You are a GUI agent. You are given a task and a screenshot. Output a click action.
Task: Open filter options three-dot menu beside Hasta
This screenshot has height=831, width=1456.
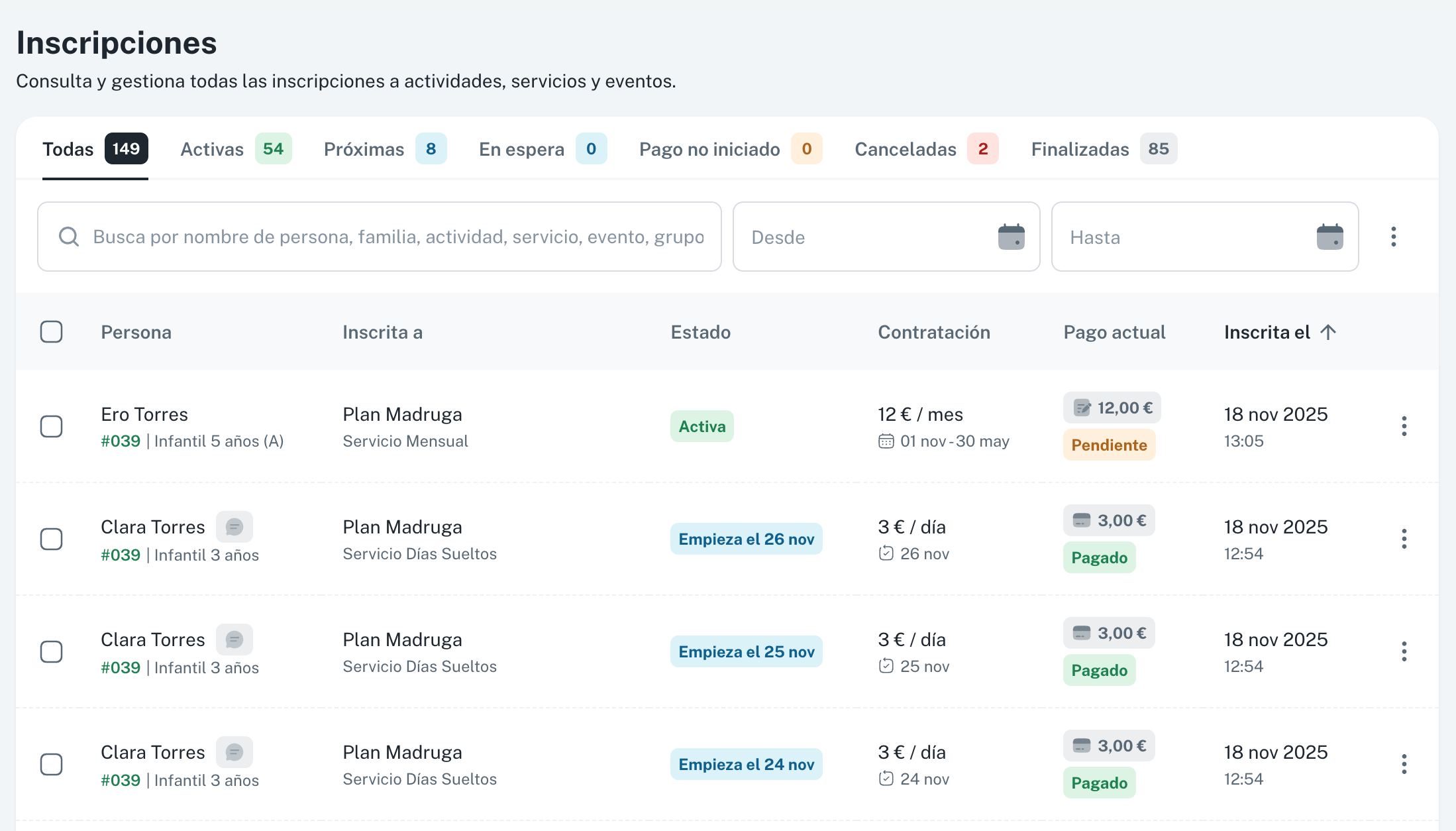click(x=1393, y=237)
